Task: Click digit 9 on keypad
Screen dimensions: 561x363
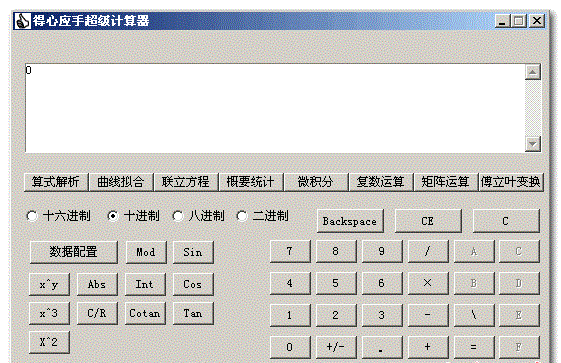Action: click(x=382, y=251)
